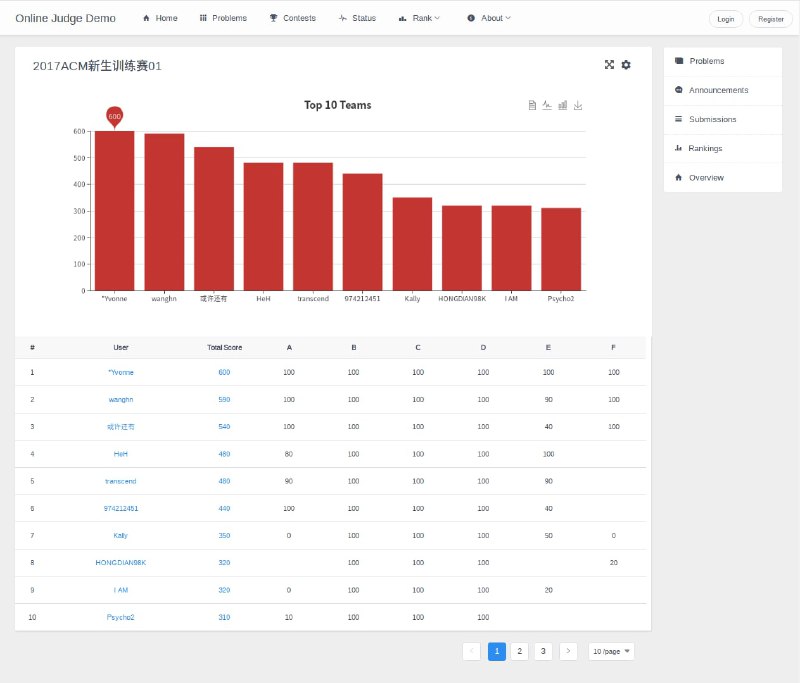Open user Psycho2 profile link

[x=120, y=617]
